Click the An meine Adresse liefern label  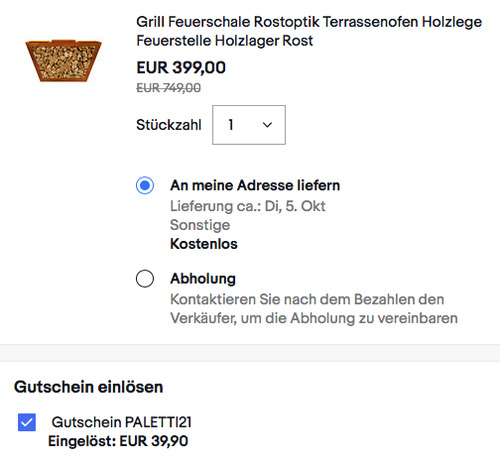click(255, 185)
